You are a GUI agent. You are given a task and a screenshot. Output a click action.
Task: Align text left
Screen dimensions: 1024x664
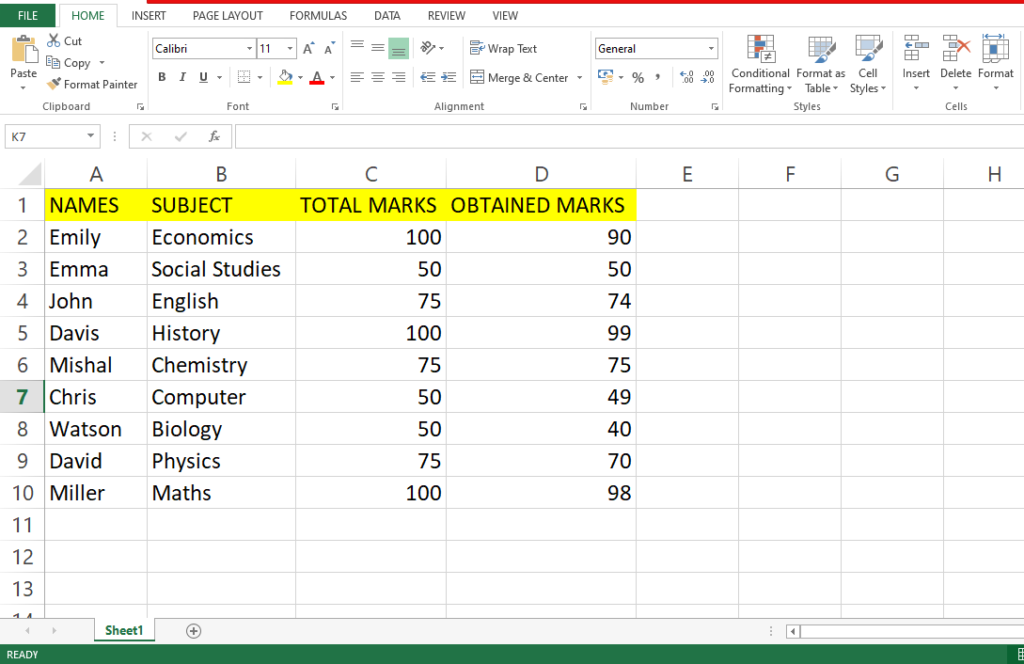point(357,77)
